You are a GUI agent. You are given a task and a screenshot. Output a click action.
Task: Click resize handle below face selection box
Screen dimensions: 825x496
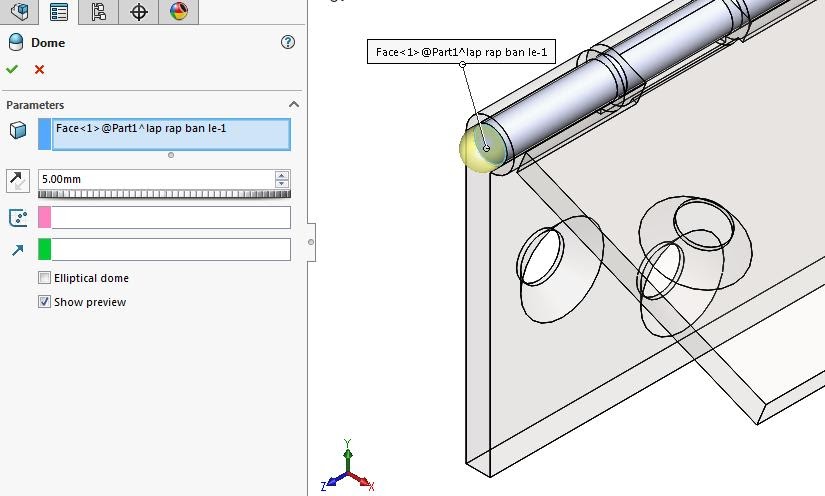[170, 155]
